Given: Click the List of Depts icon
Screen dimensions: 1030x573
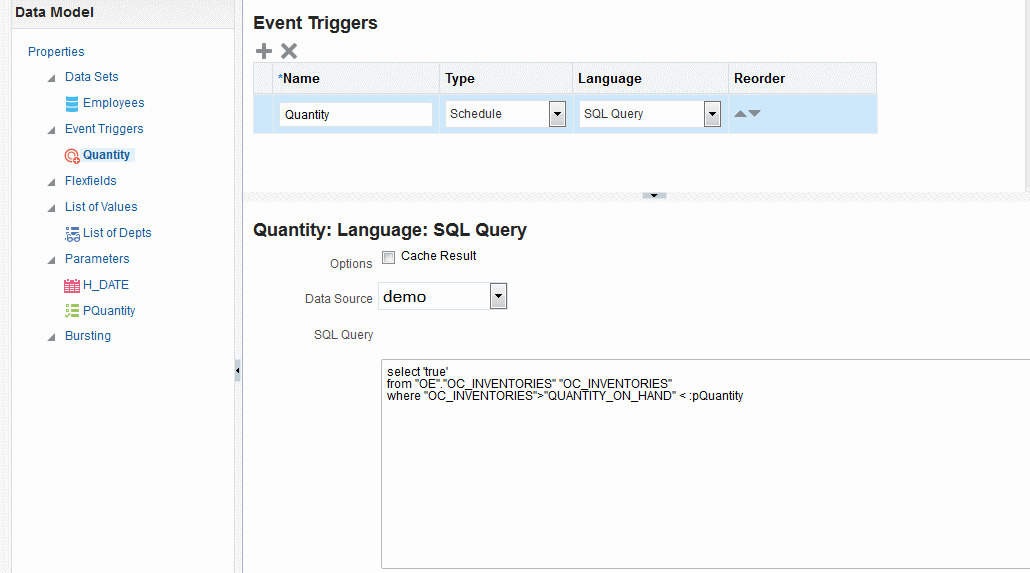Looking at the screenshot, I should [x=72, y=233].
